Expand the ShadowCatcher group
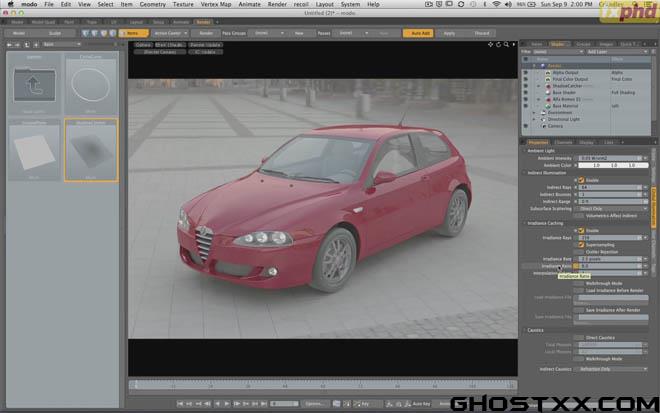The width and height of the screenshot is (660, 413). click(539, 86)
